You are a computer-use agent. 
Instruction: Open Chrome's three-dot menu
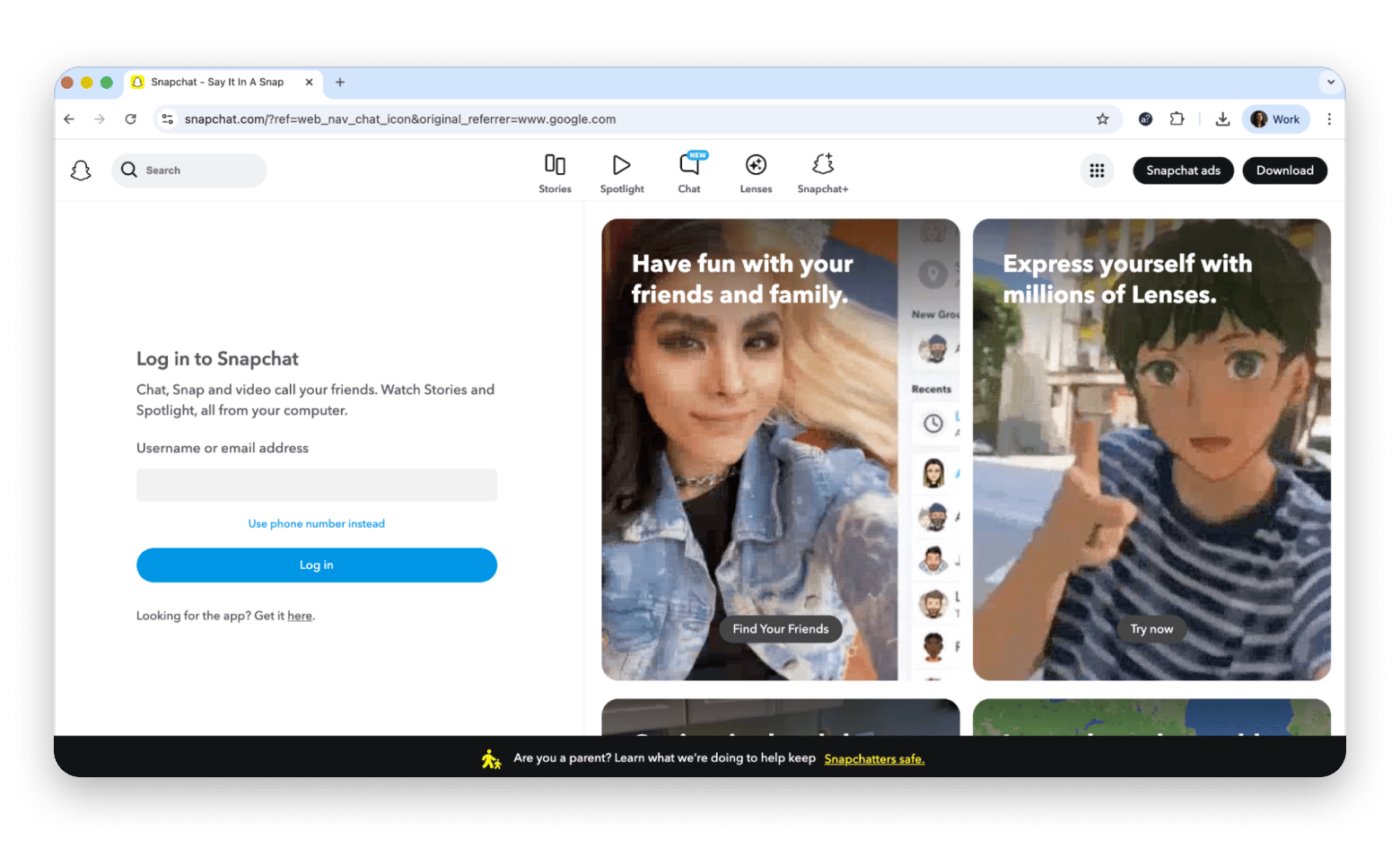(1330, 118)
